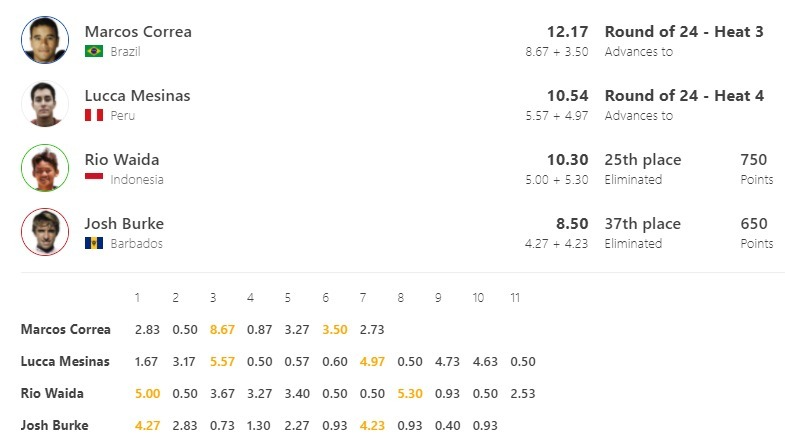Select Rio Waida's highlighted 5.30 wave score
The width and height of the screenshot is (785, 444).
point(410,394)
